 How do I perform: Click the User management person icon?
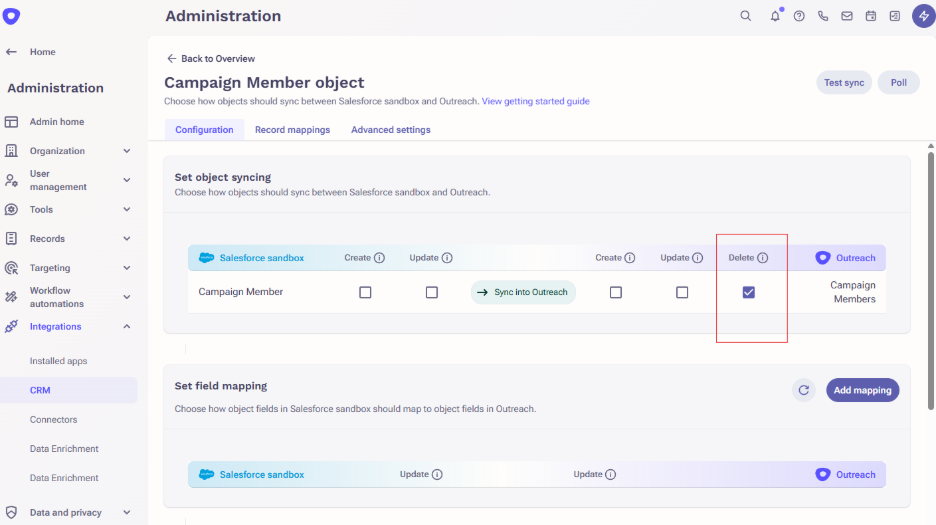11,180
